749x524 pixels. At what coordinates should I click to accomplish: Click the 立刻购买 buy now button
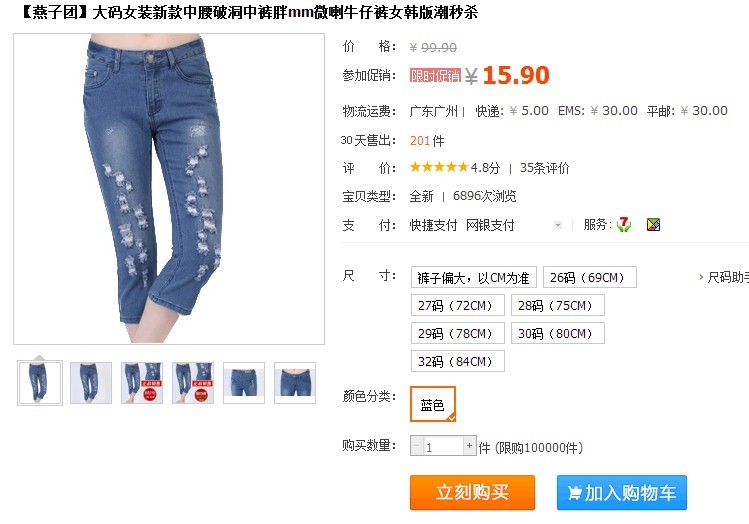(x=472, y=492)
